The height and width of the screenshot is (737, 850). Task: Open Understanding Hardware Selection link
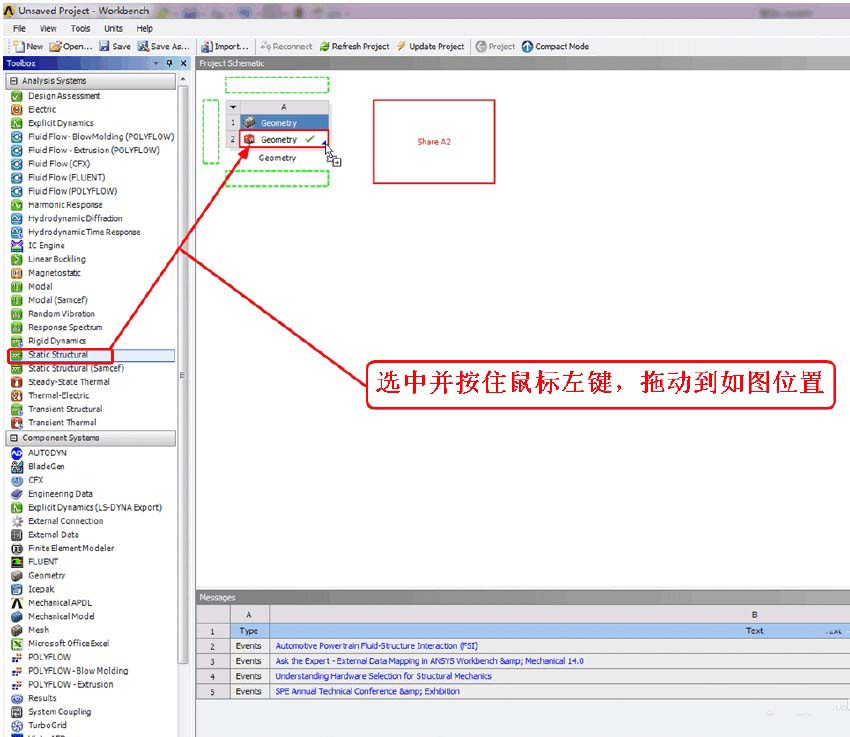[383, 676]
